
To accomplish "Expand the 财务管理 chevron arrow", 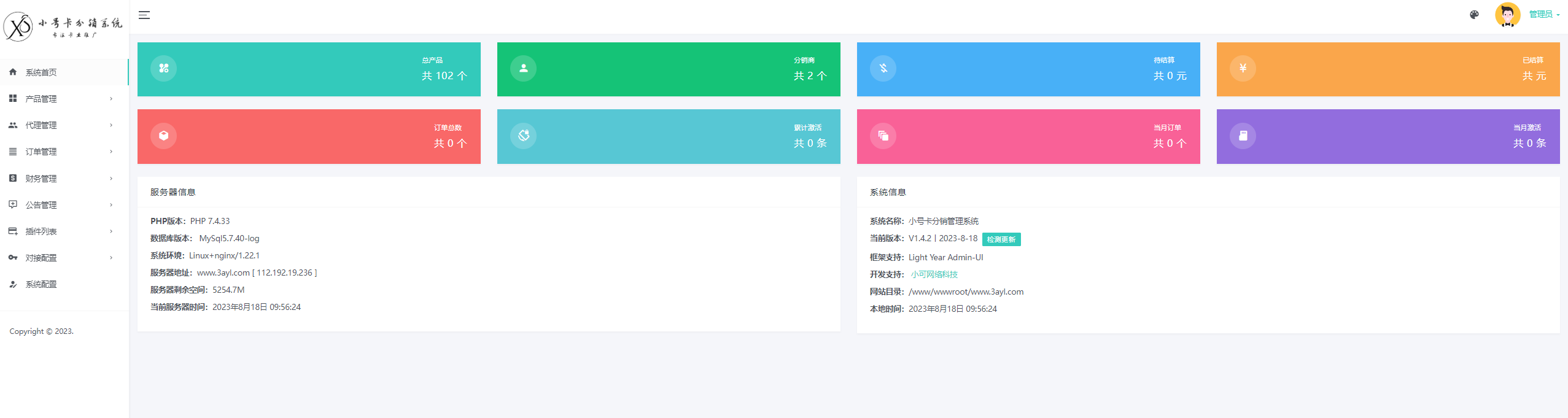I will click(111, 179).
